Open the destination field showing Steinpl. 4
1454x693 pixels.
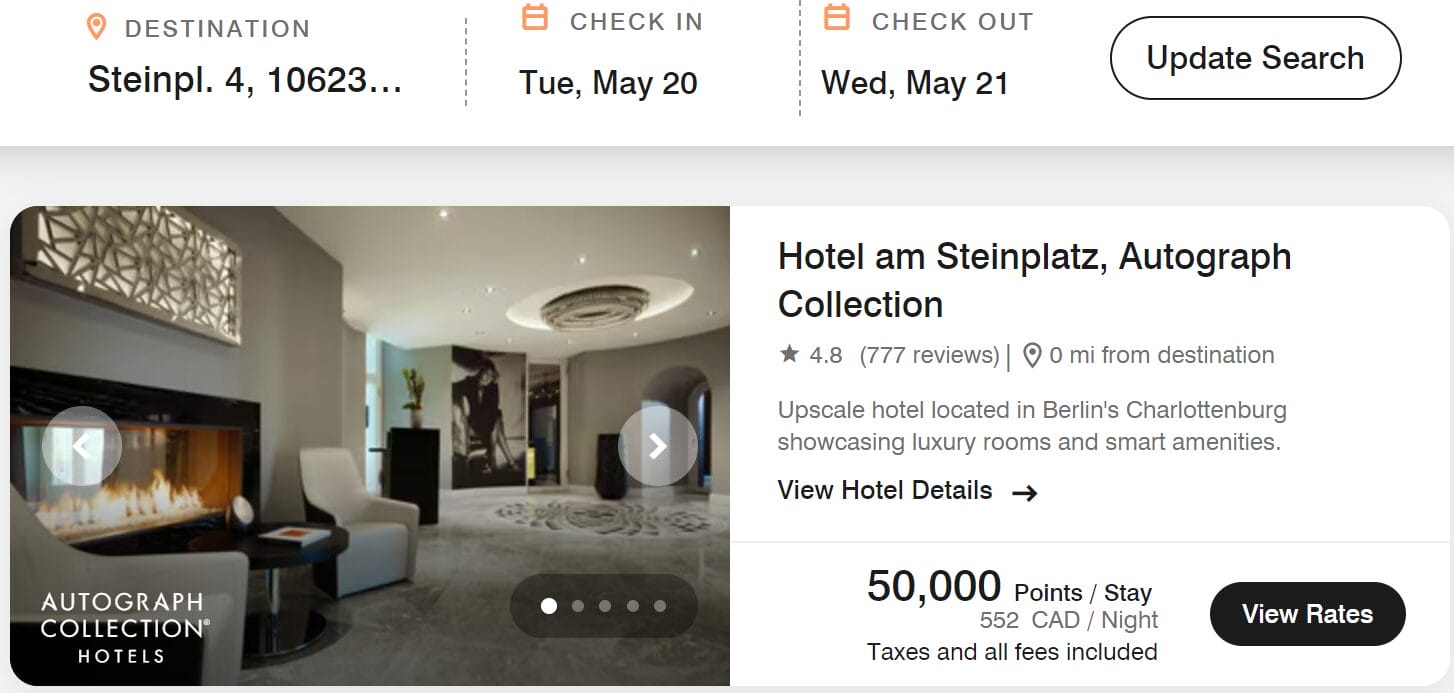[245, 79]
